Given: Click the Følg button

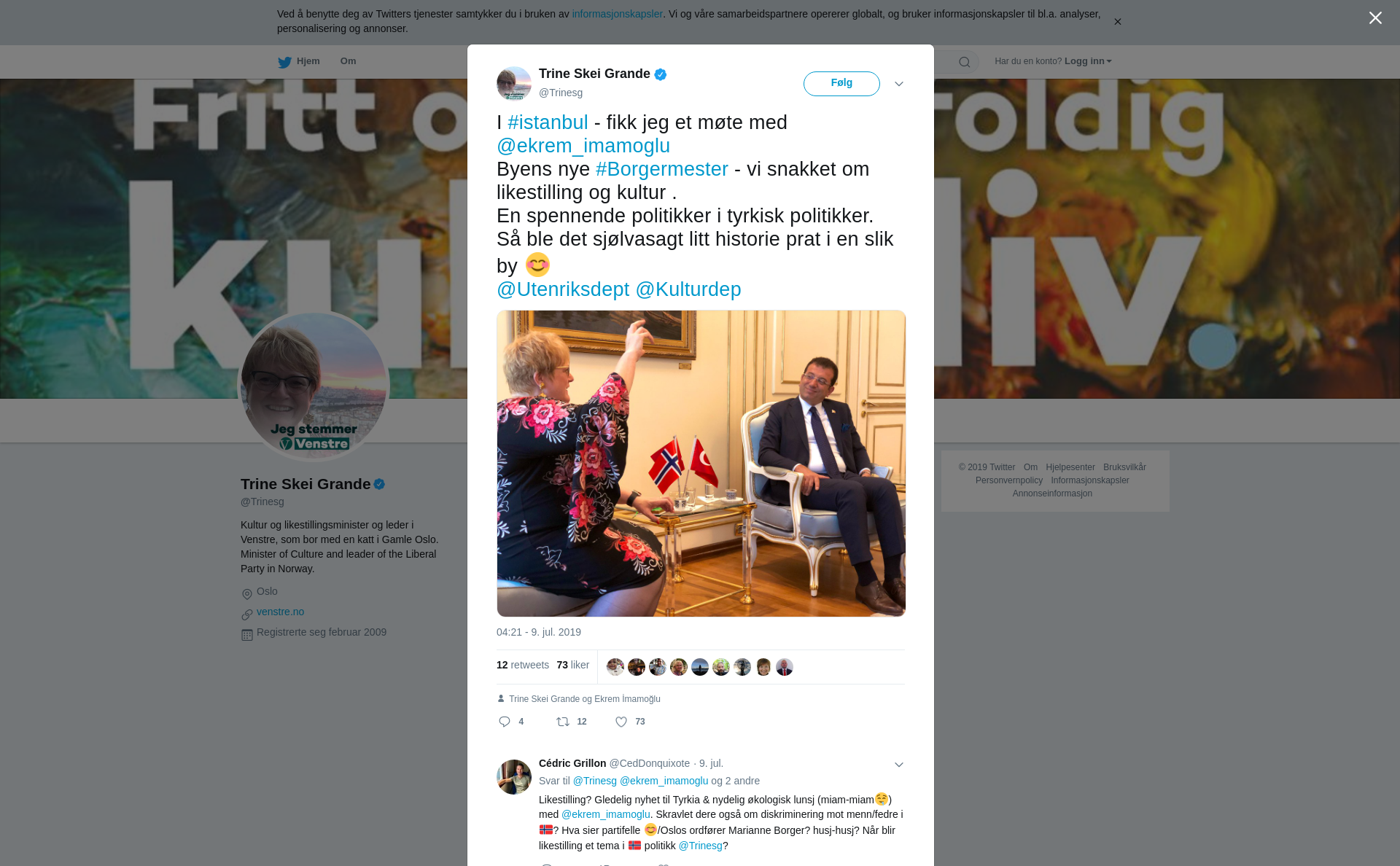Looking at the screenshot, I should [x=841, y=84].
